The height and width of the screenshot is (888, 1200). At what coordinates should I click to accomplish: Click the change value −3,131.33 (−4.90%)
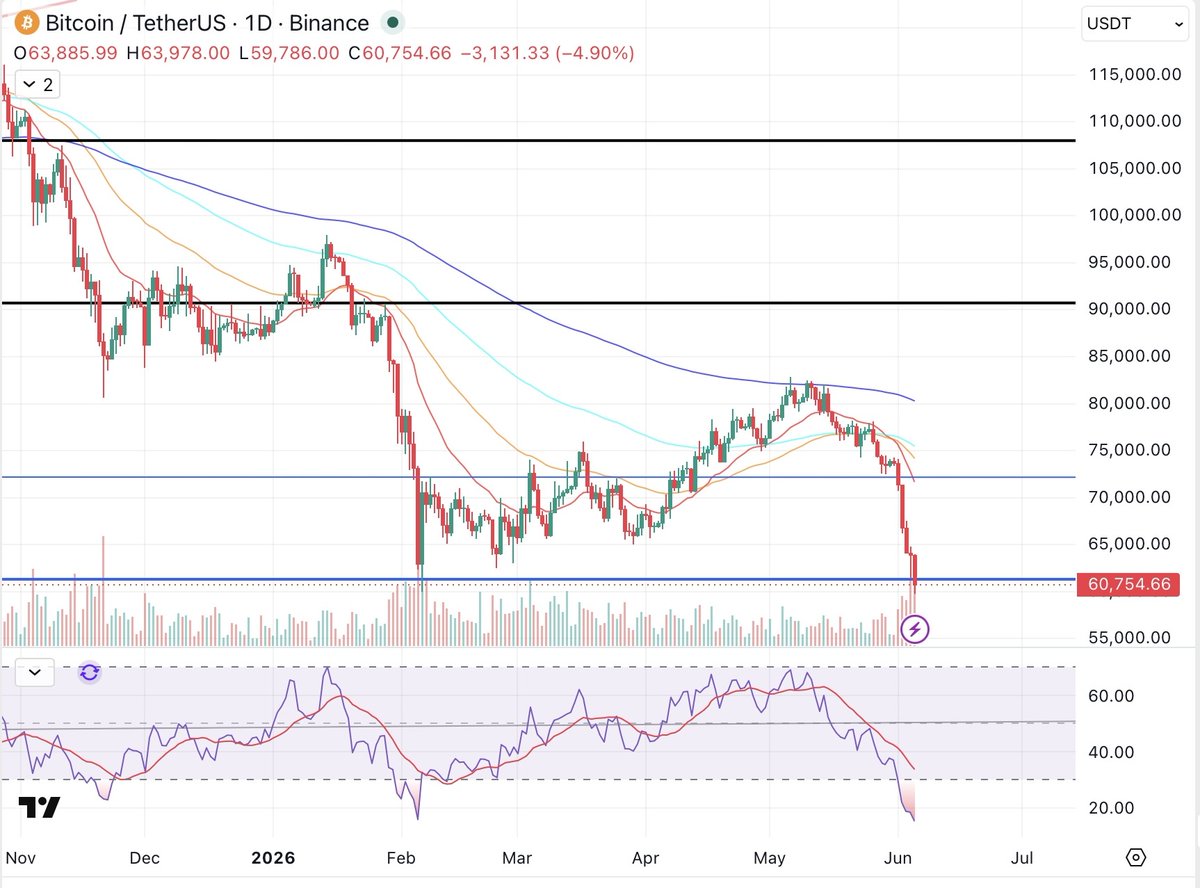546,54
